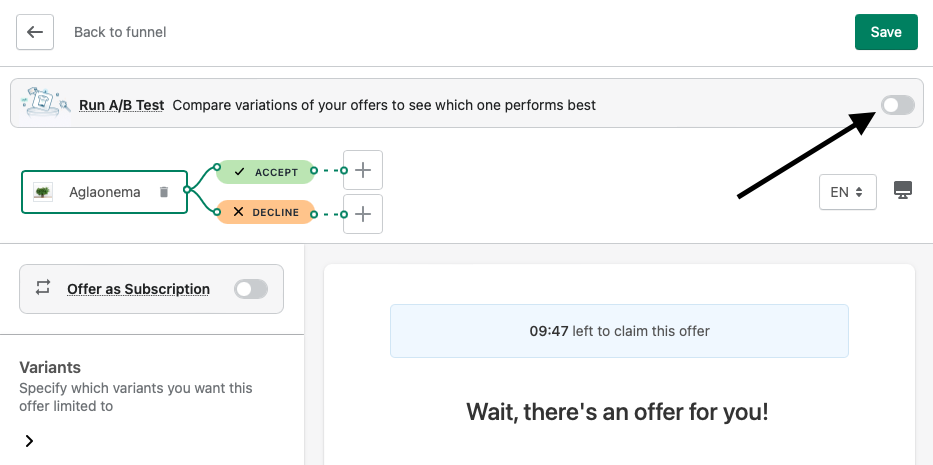
Task: Click the Aglaonema plant thumbnail
Action: pos(43,192)
